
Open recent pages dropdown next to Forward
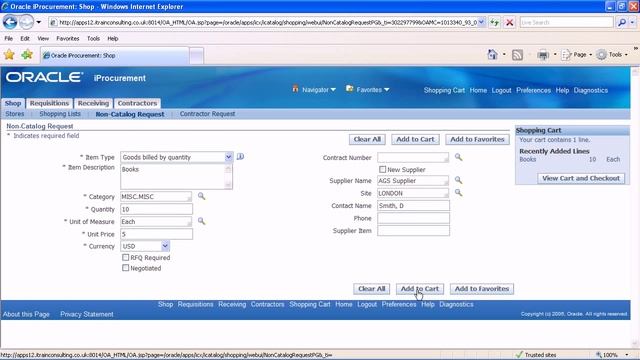tap(38, 22)
